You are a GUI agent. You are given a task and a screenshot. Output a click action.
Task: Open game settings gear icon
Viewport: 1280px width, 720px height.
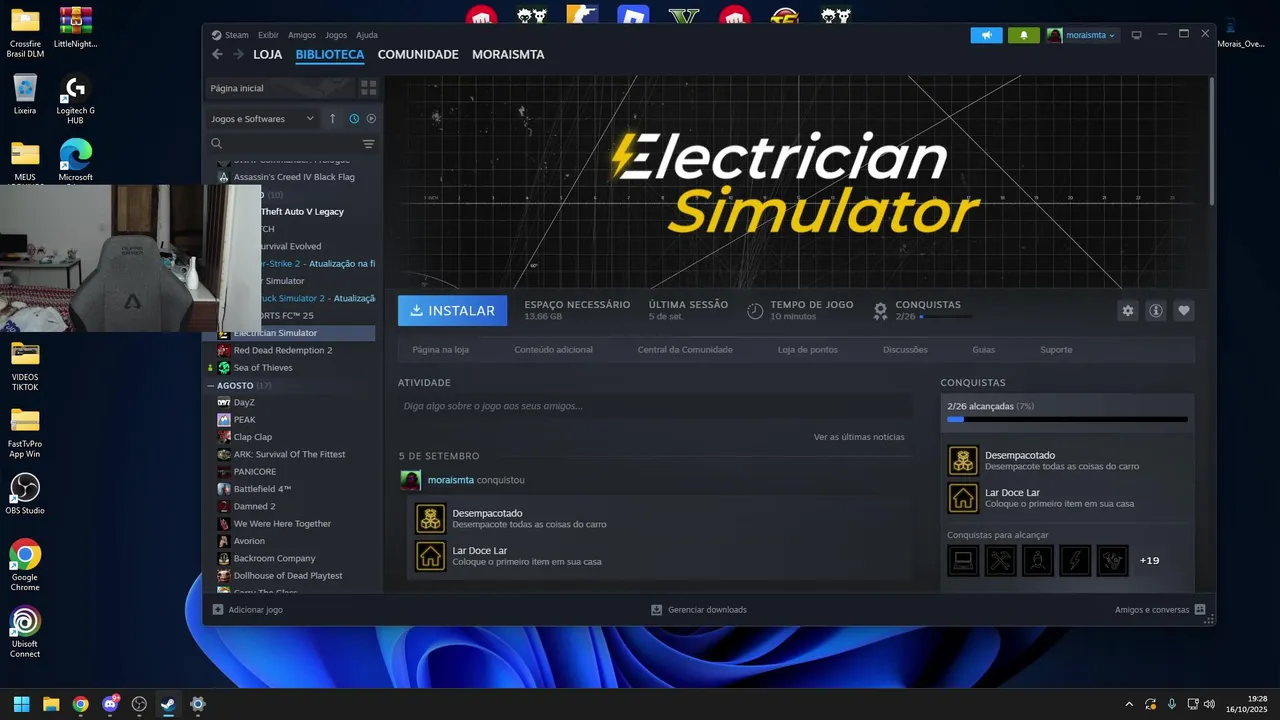(1128, 311)
